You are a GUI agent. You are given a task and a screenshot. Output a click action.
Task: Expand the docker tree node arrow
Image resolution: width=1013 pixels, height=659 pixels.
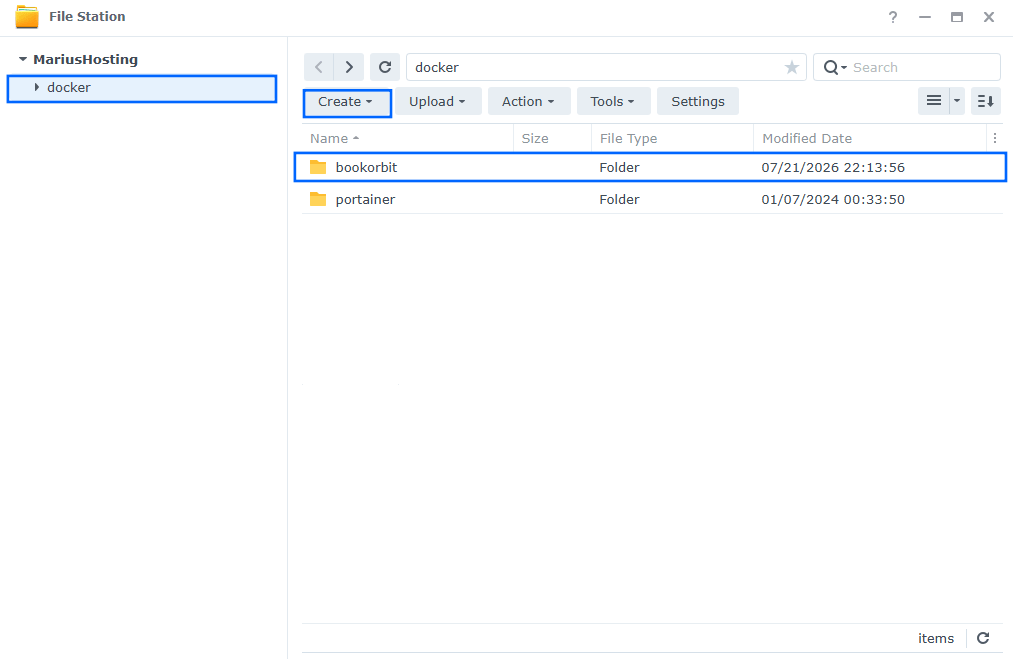point(37,87)
